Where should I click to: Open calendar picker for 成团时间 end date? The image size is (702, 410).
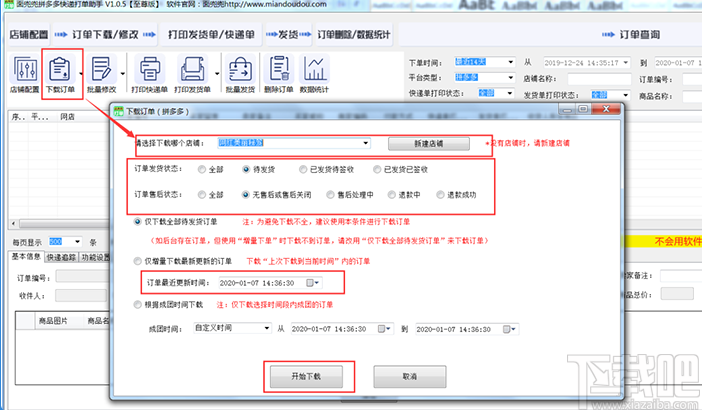(x=509, y=329)
